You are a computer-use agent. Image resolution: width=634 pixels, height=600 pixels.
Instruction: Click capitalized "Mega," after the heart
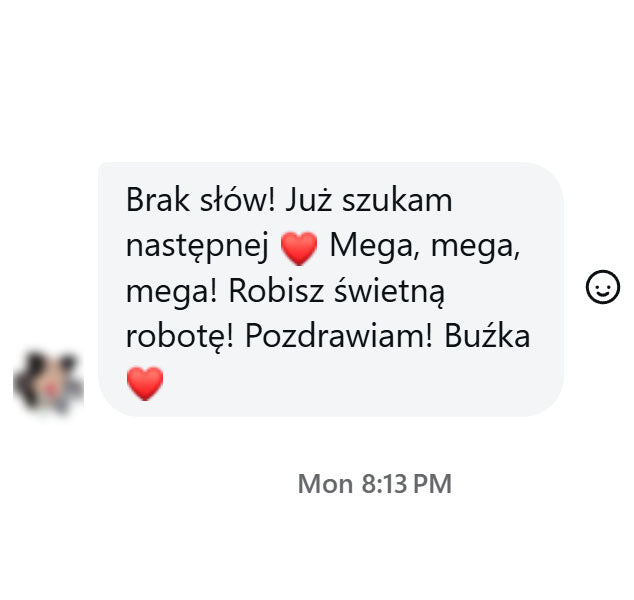coord(376,247)
